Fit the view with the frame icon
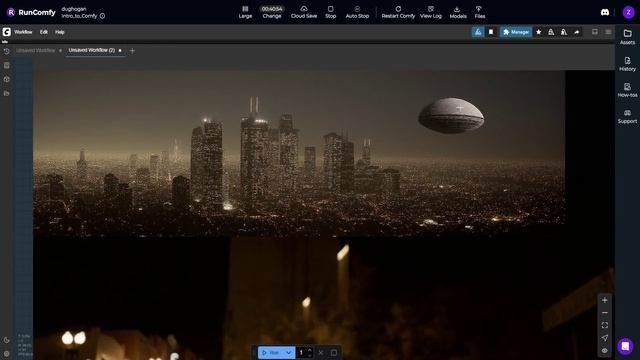Image resolution: width=640 pixels, height=360 pixels. pyautogui.click(x=604, y=325)
